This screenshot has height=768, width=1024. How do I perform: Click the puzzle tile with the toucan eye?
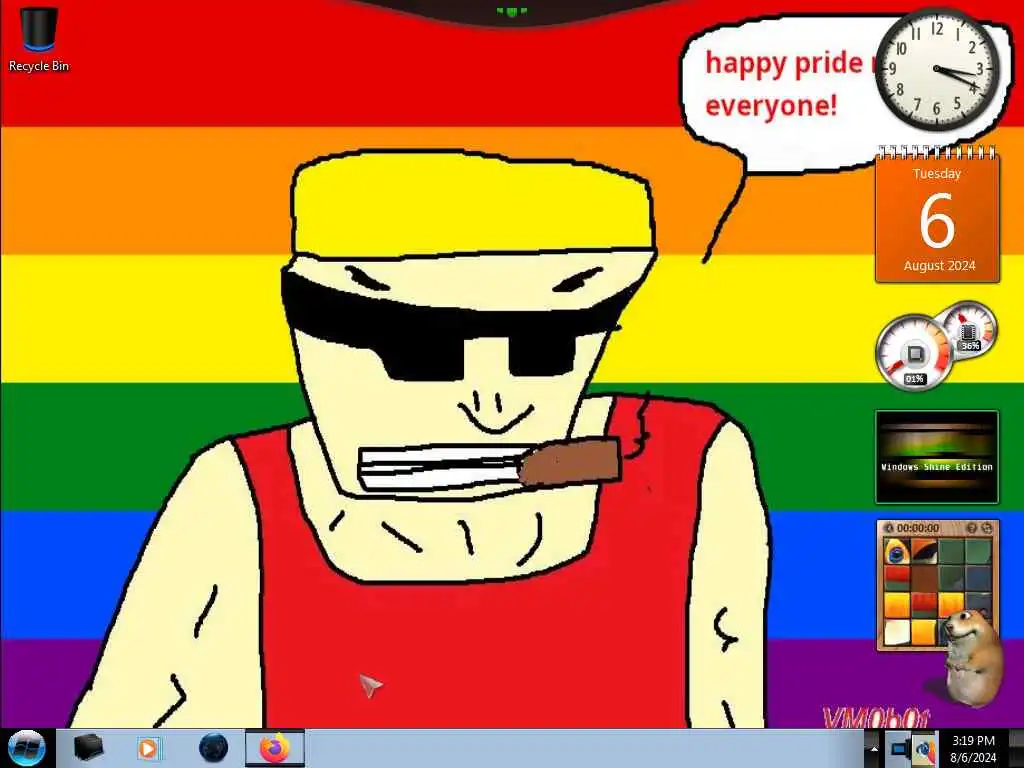pyautogui.click(x=897, y=552)
